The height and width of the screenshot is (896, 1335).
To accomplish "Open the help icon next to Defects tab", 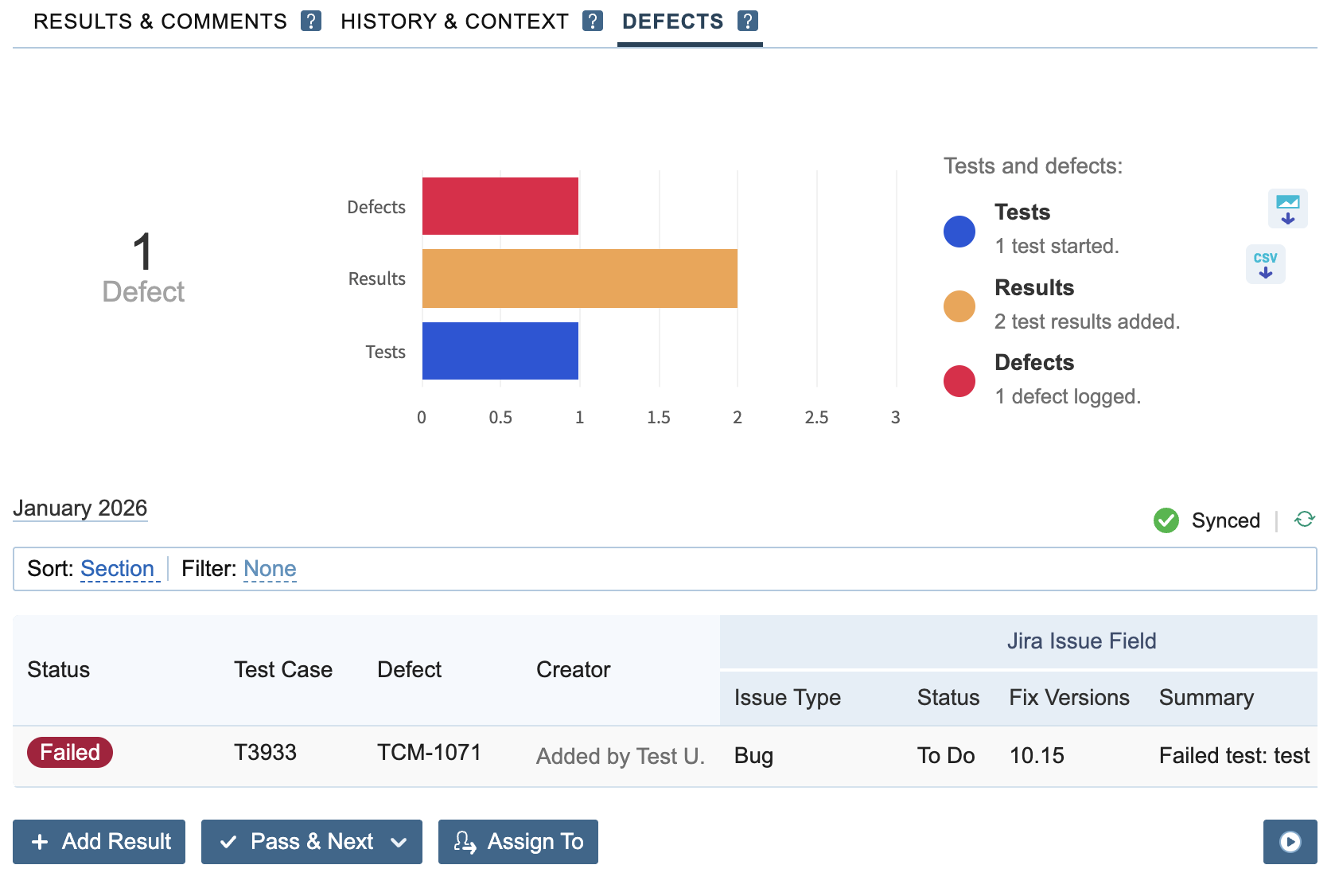I will point(748,21).
